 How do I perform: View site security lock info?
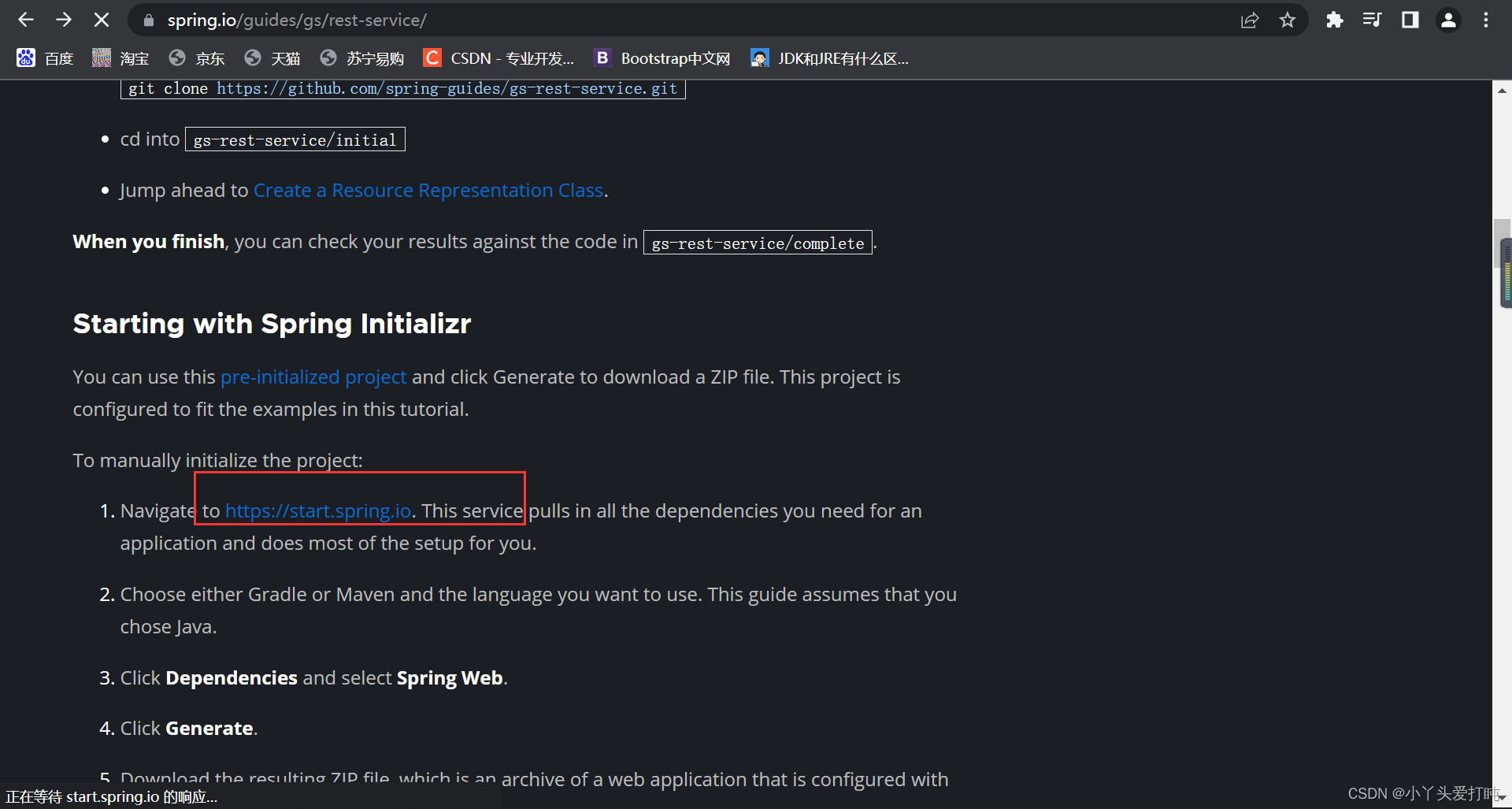point(148,20)
